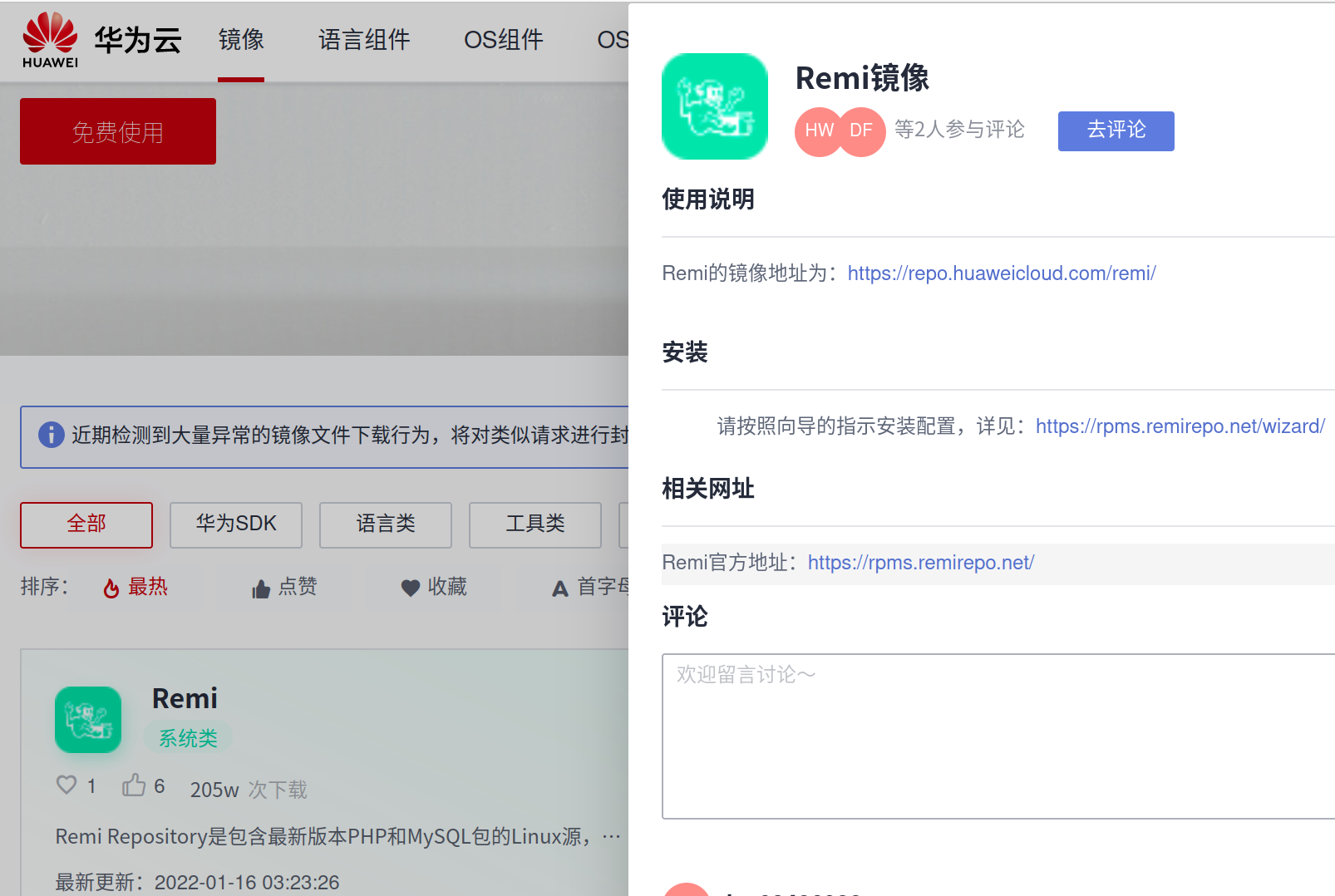Click the HW commenter avatar
Image resolution: width=1335 pixels, height=896 pixels.
click(819, 131)
